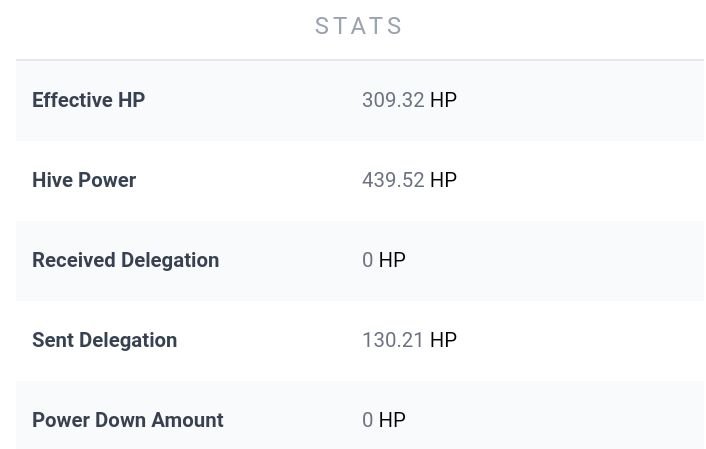The image size is (706, 449).
Task: Click the 439.52 HP value
Action: 409,180
